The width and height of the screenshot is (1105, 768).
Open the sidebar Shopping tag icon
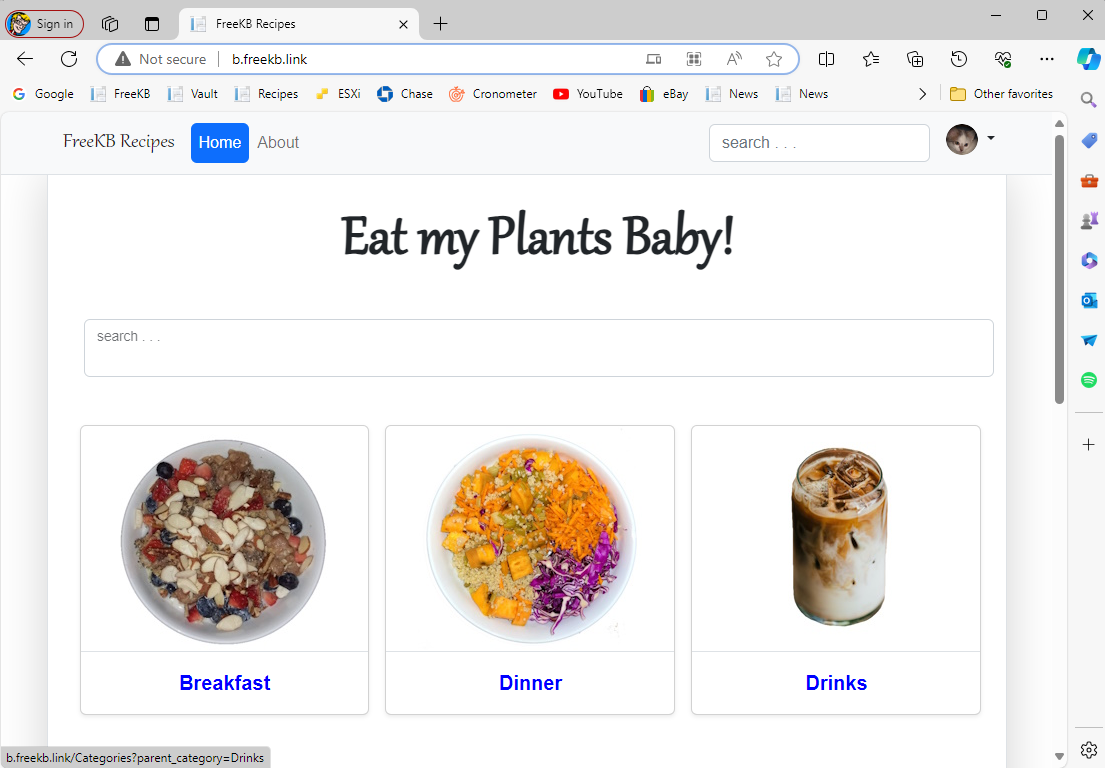[x=1089, y=141]
